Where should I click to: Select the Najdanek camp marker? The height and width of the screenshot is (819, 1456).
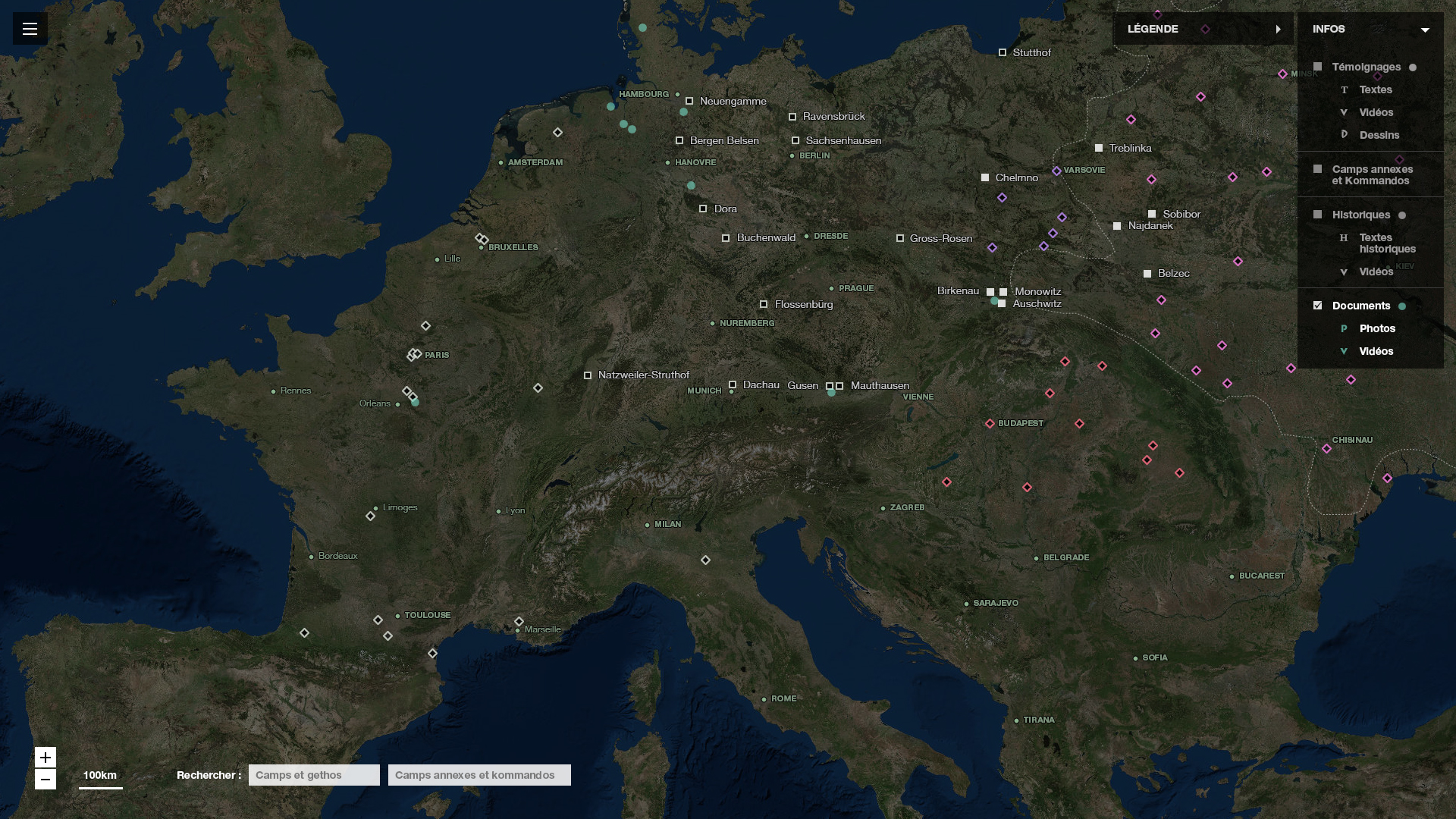point(1117,226)
